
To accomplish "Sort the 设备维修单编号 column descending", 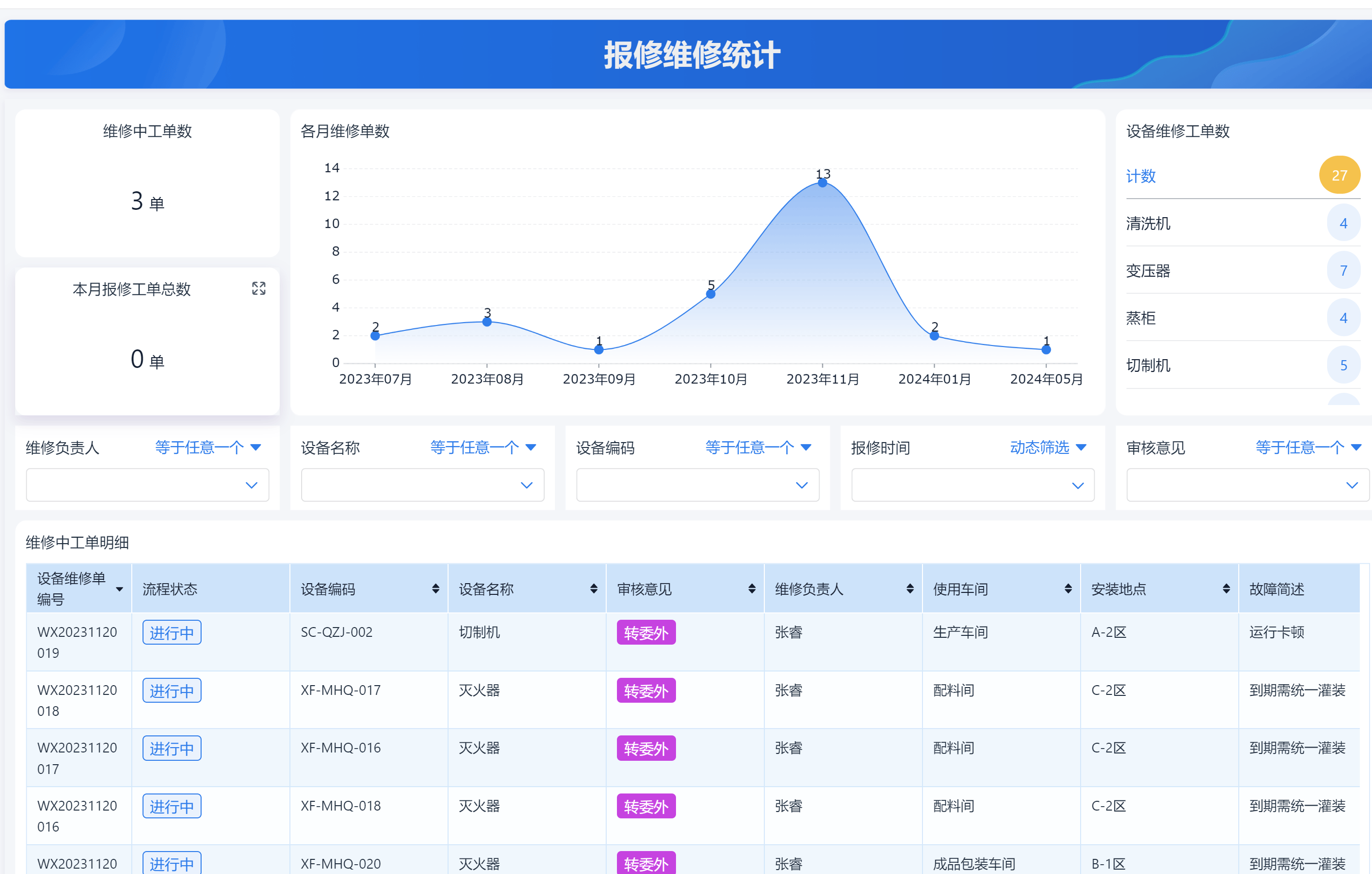I will pyautogui.click(x=120, y=589).
